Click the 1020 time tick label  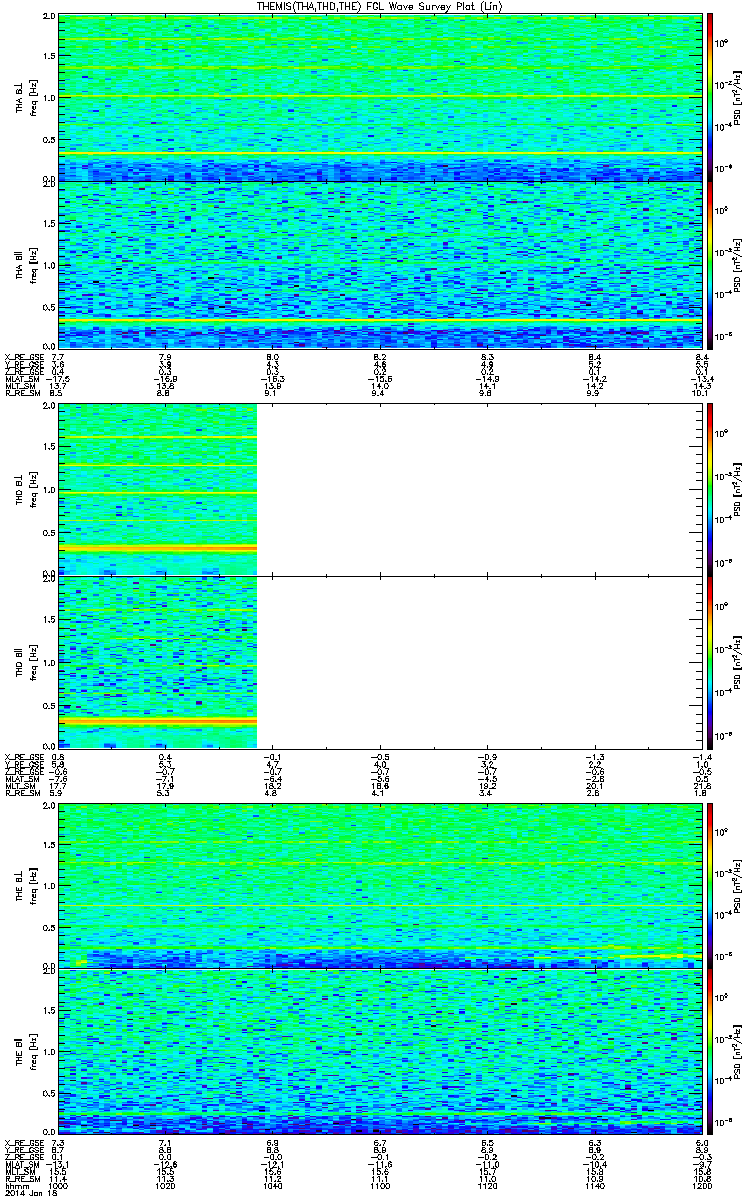point(166,1185)
